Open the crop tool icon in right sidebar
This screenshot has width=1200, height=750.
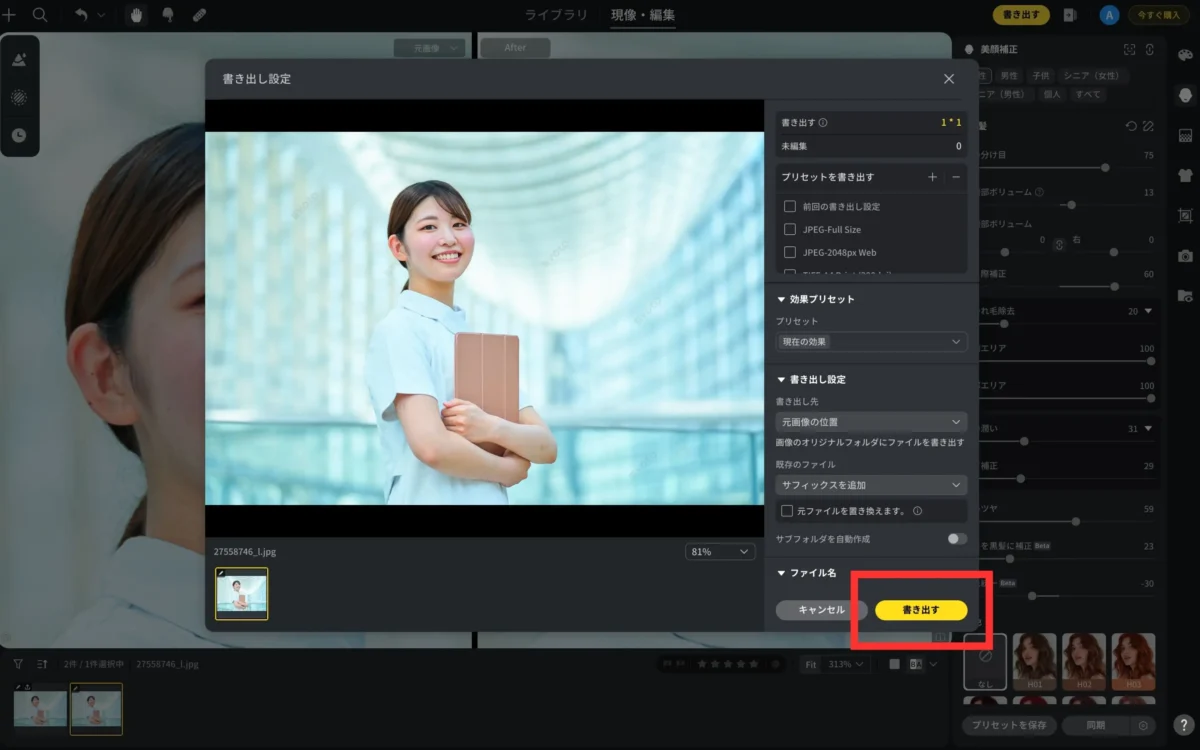tap(1186, 215)
